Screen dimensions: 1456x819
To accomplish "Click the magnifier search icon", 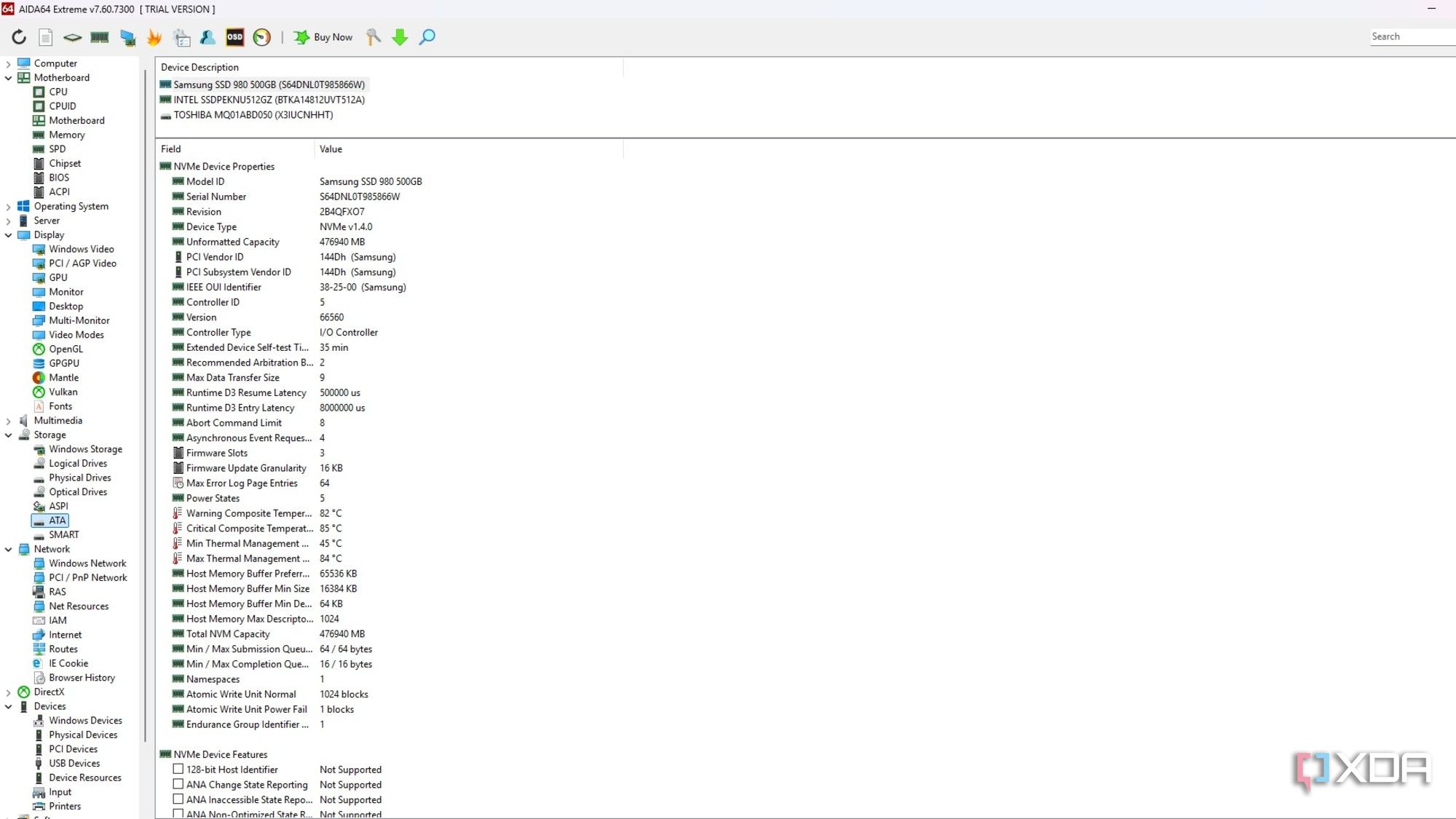I will click(x=427, y=37).
